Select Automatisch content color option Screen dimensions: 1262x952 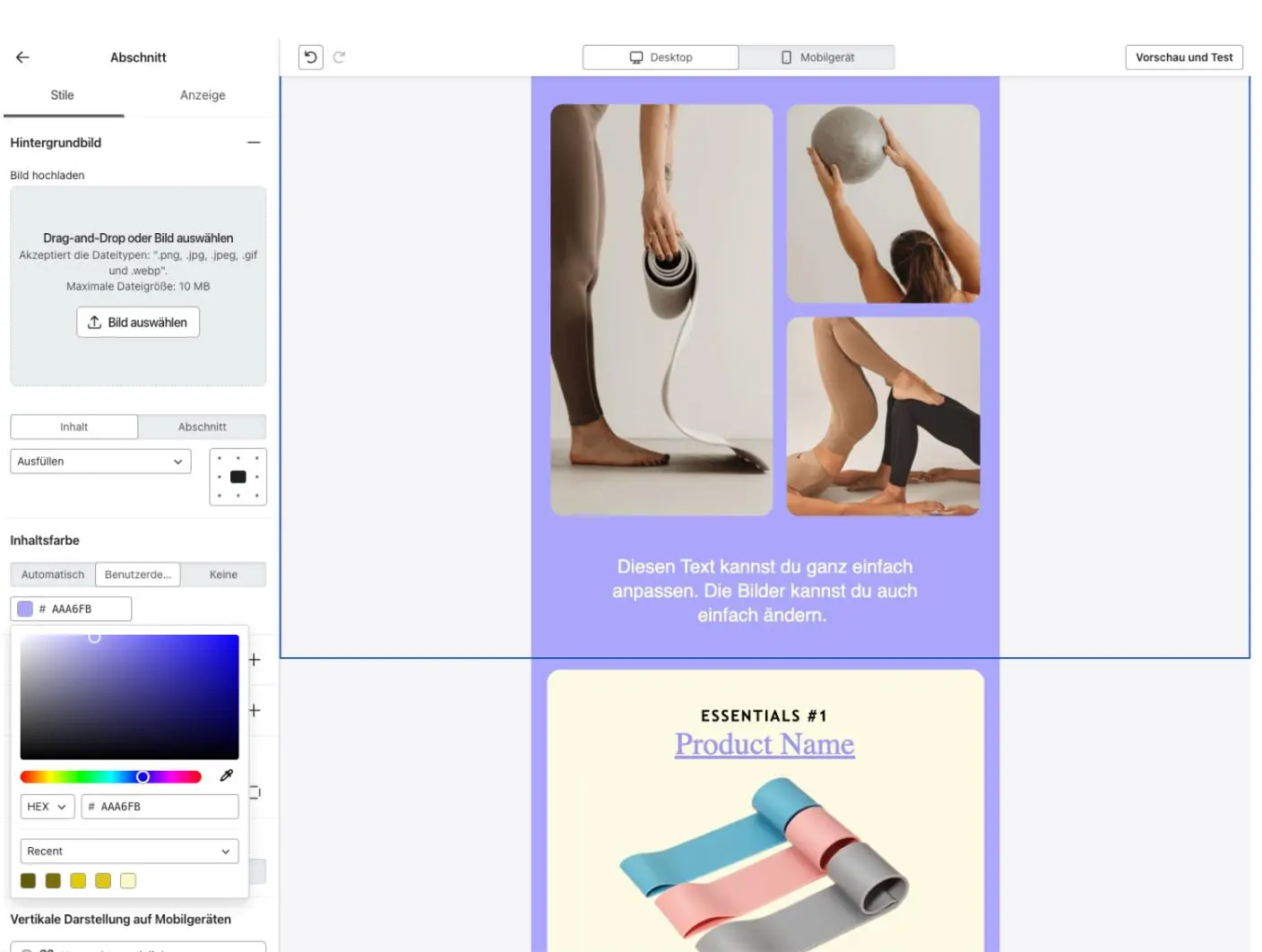[53, 575]
